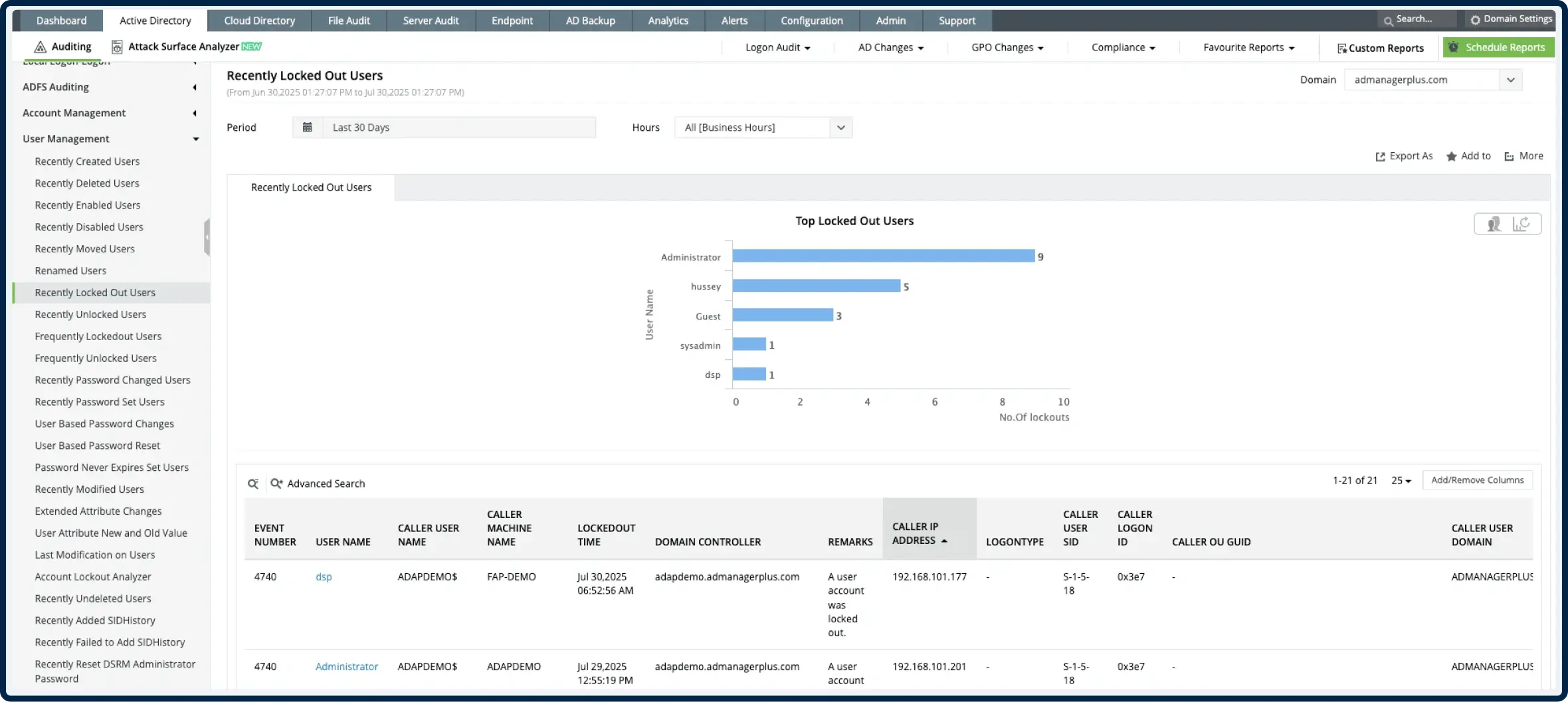The height and width of the screenshot is (702, 1568).
Task: Click the Add to favorites star icon
Action: pos(1452,155)
